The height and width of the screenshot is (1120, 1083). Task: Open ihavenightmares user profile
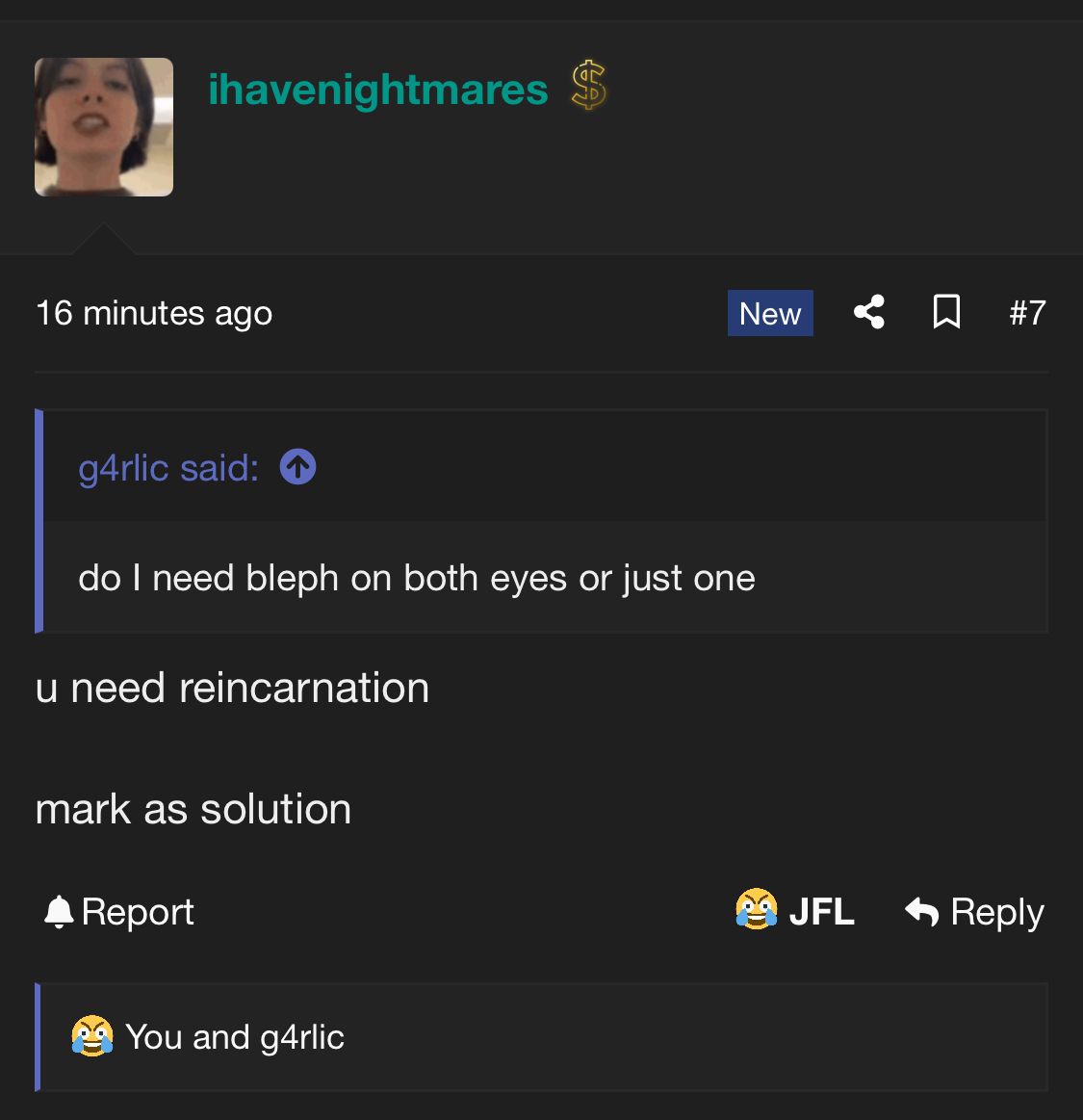point(377,90)
